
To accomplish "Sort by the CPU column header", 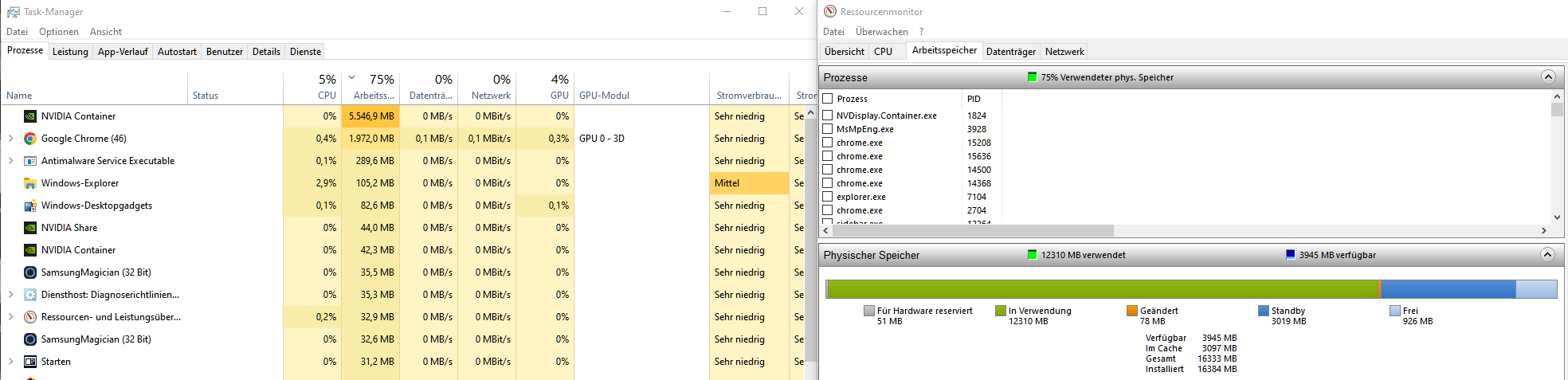I will pos(312,88).
